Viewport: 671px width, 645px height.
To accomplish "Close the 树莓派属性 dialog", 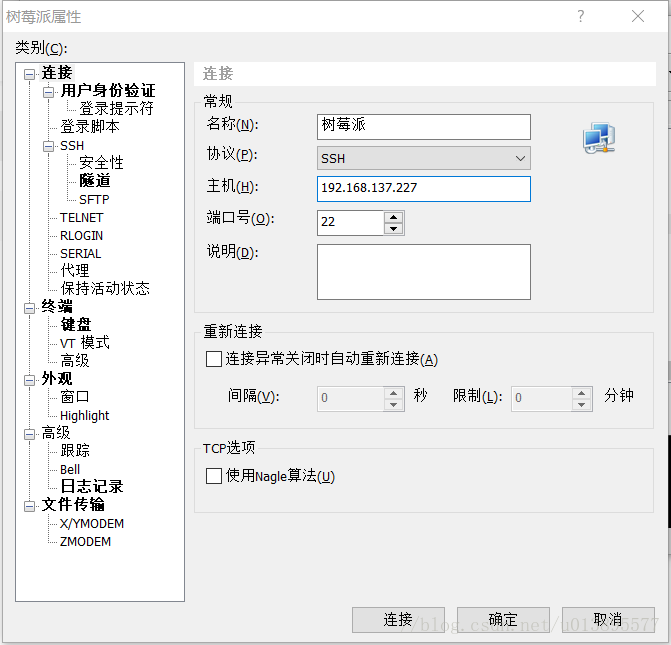I will point(638,16).
